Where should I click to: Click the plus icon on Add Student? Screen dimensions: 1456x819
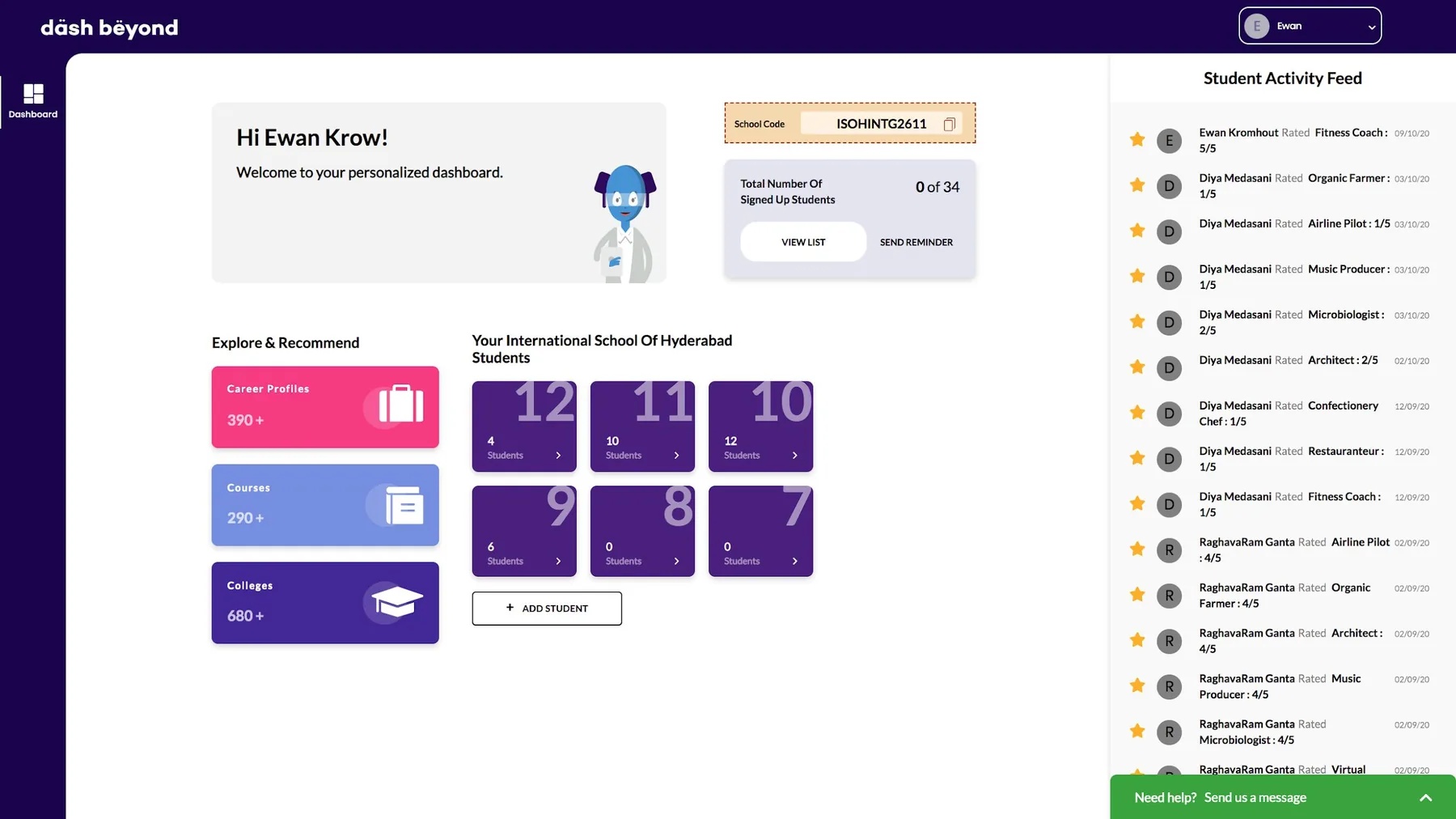510,608
